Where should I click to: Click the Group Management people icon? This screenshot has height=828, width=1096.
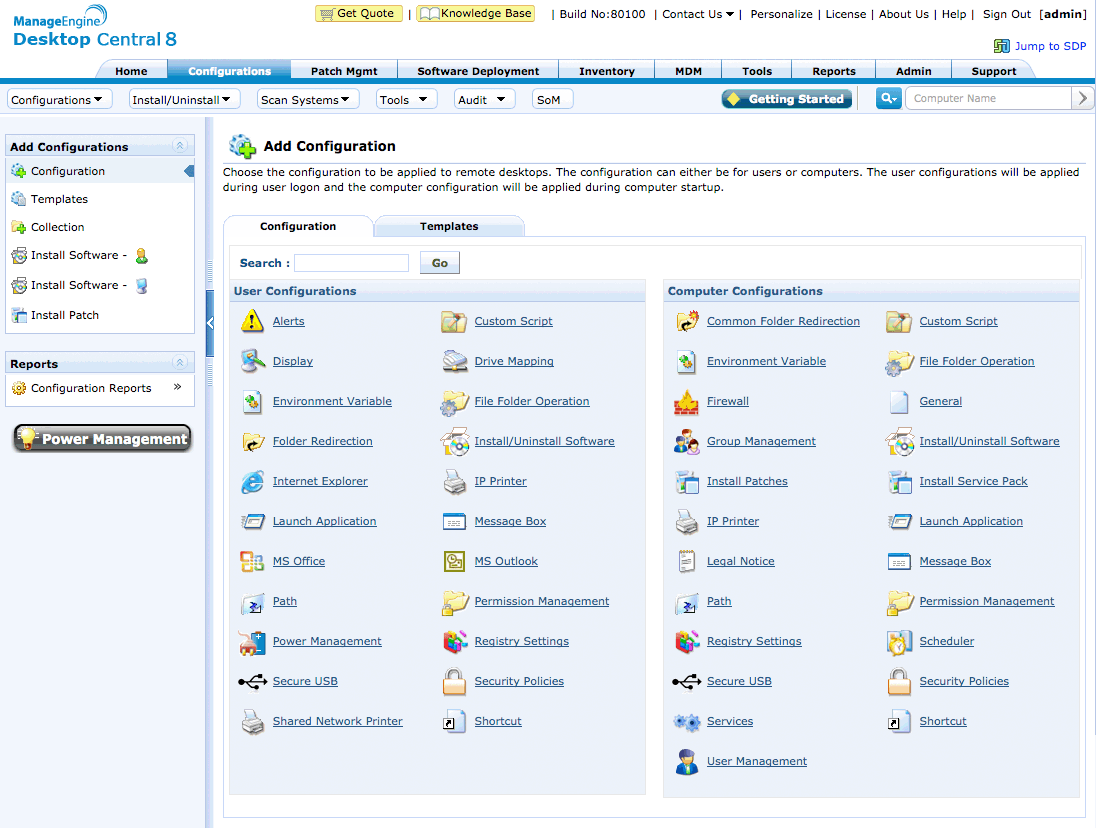[x=686, y=442]
